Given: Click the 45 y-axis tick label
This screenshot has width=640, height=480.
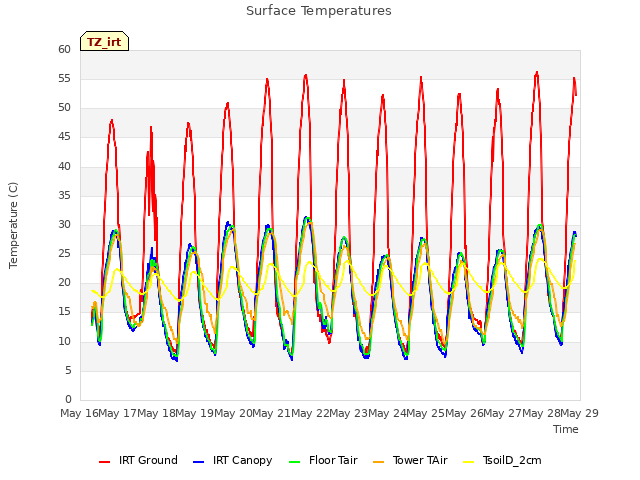Looking at the screenshot, I should 64,137.
